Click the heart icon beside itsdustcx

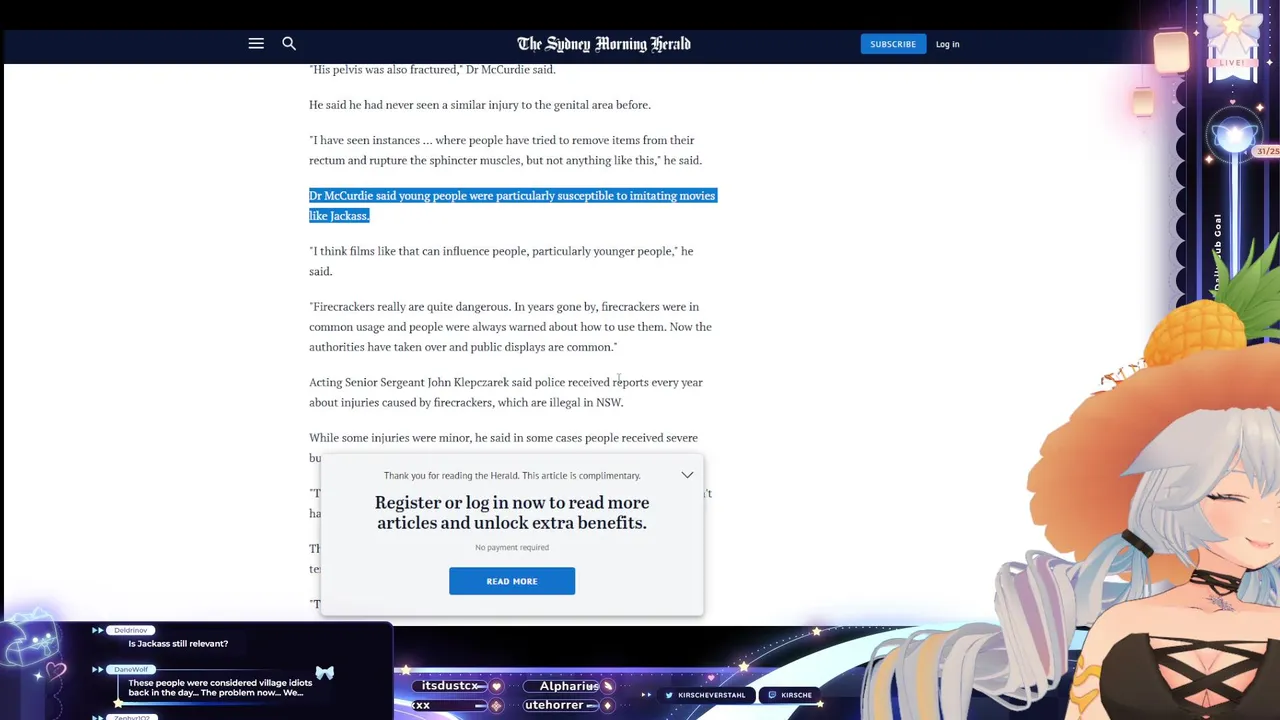coord(495,687)
